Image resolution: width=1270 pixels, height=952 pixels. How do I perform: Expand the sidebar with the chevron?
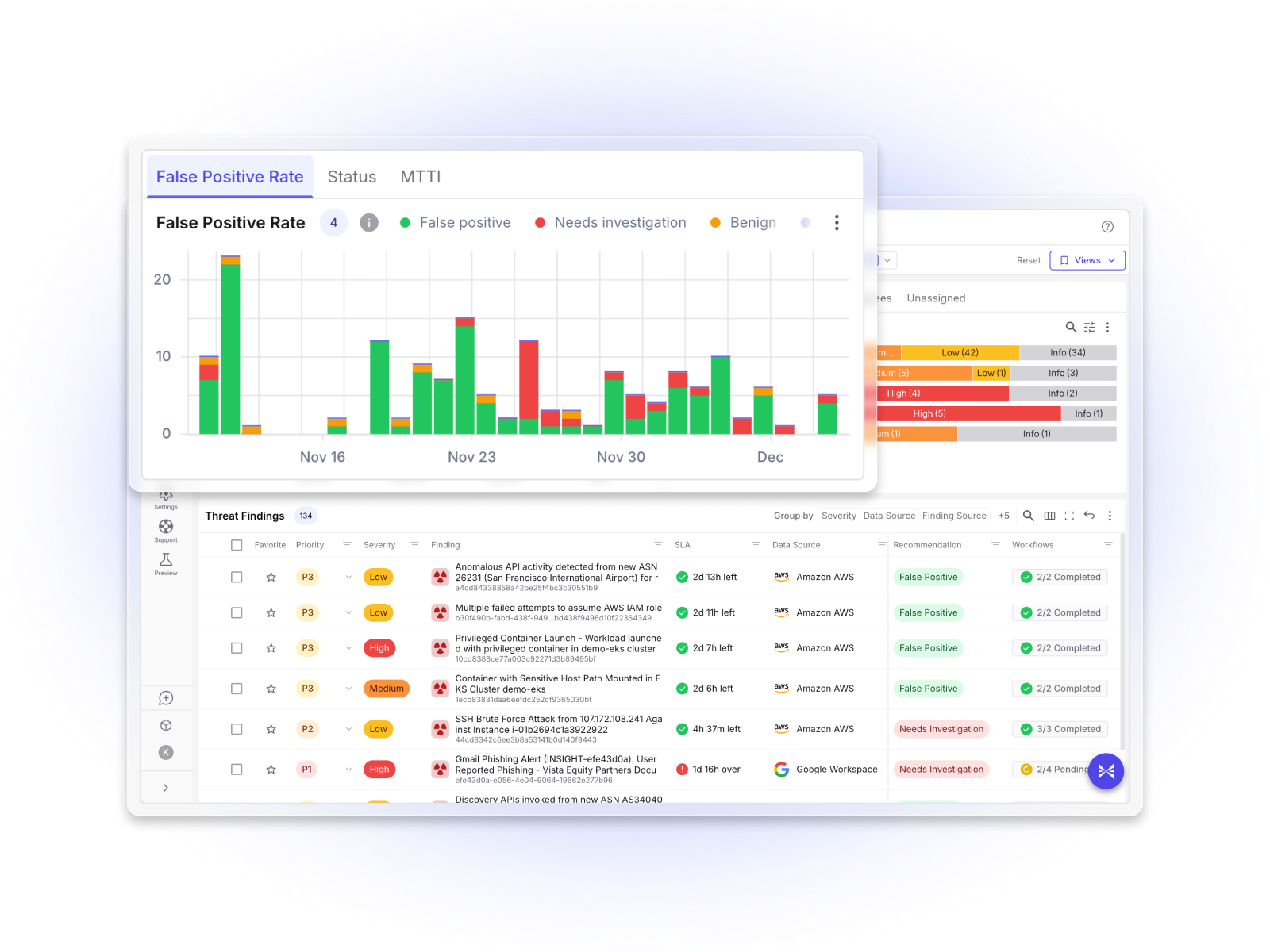[x=165, y=788]
